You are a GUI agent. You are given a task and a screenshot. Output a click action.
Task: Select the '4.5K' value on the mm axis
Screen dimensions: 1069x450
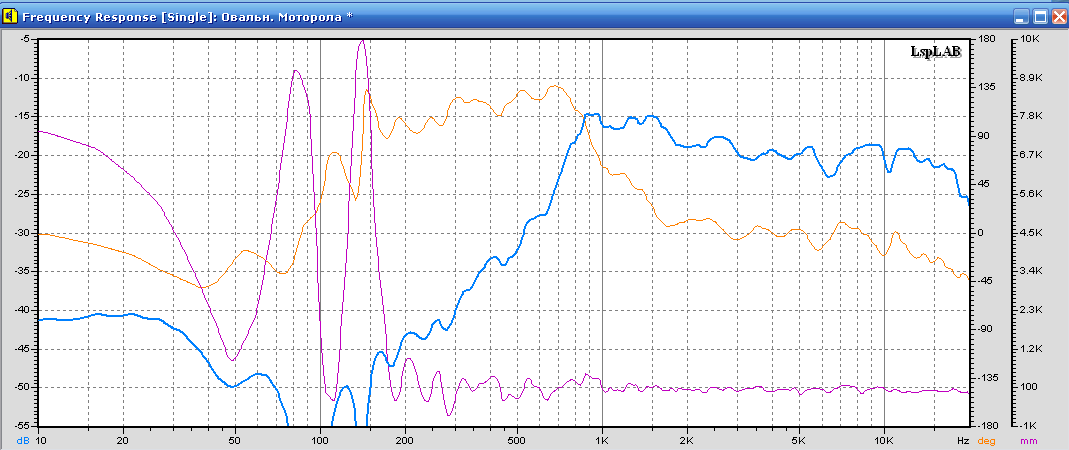click(1032, 232)
